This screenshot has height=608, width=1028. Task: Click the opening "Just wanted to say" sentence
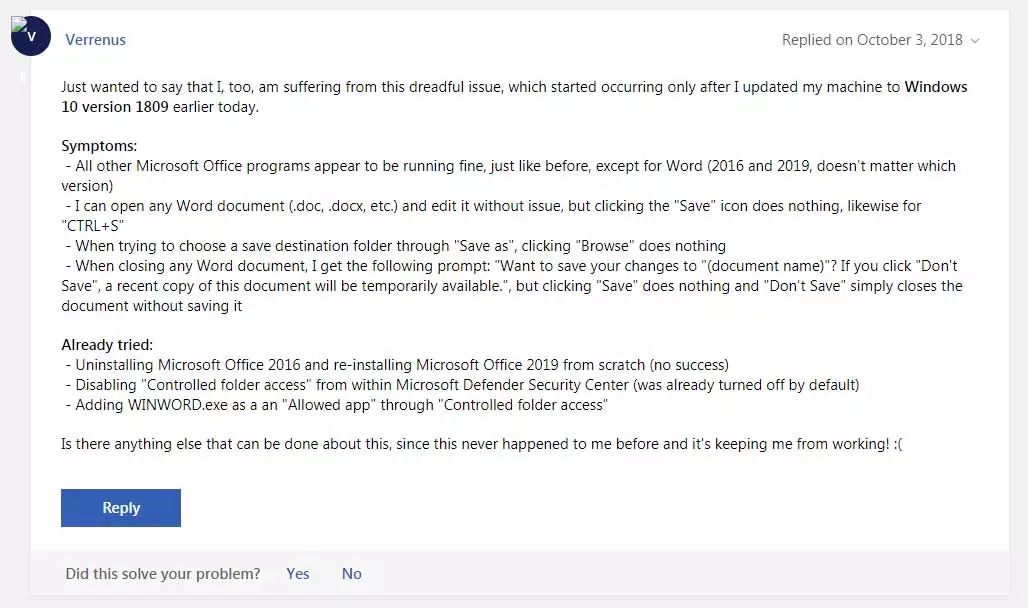click(480, 87)
